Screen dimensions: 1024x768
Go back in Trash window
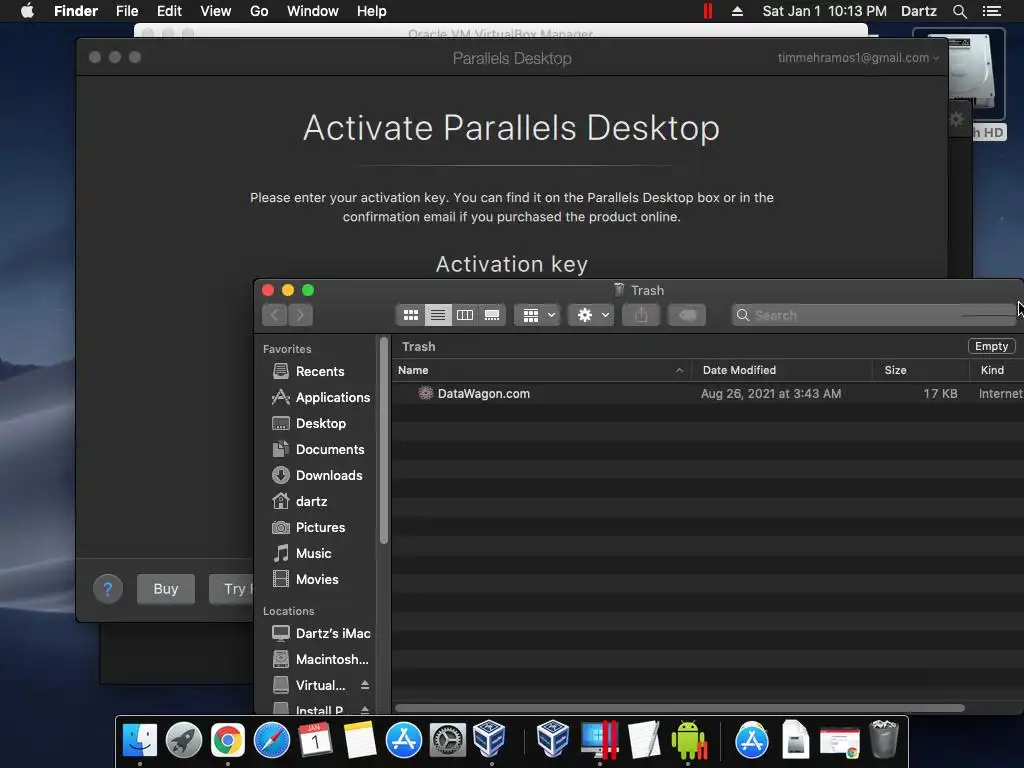275,315
